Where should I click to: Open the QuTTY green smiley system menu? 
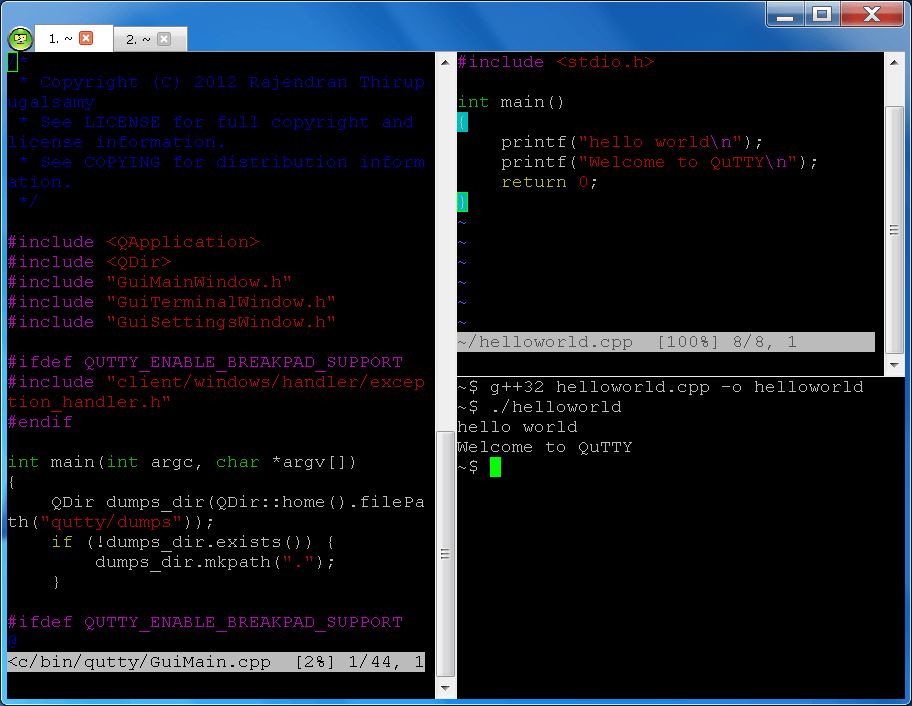click(19, 39)
